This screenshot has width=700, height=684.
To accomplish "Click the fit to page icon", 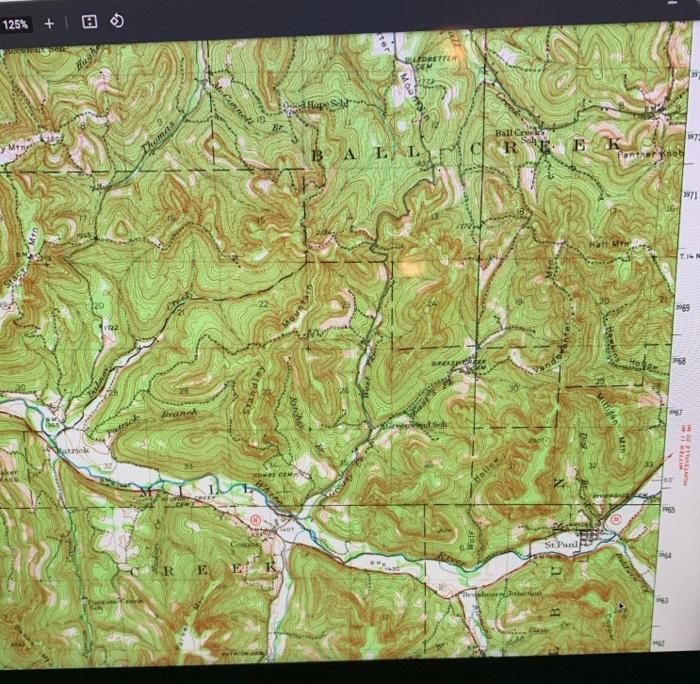I will click(x=89, y=21).
